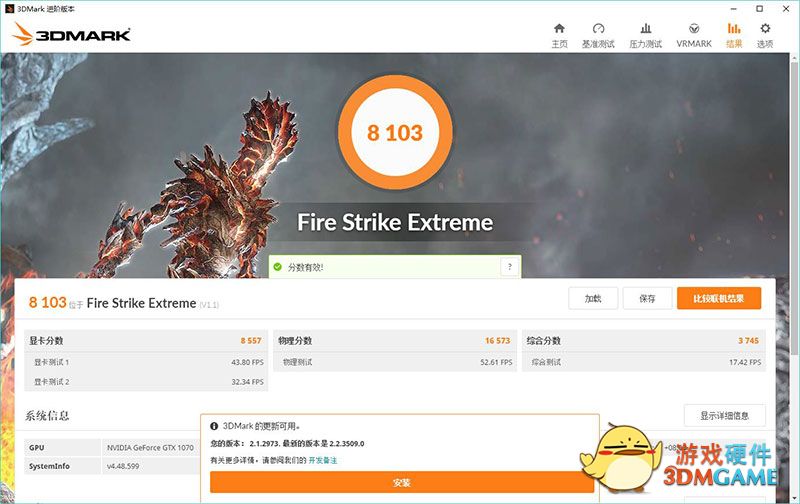This screenshot has width=800, height=504.
Task: Click the 显示详细信息 button
Action: (x=724, y=416)
